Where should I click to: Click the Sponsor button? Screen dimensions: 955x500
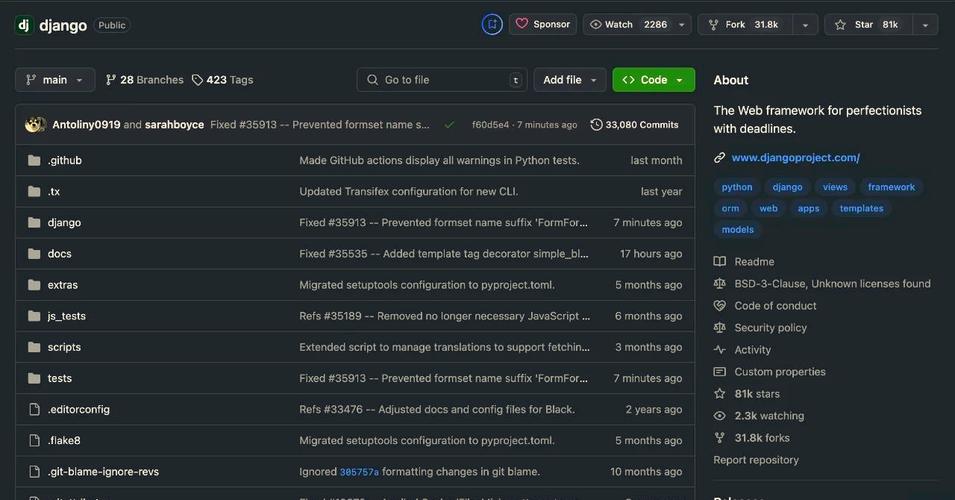[543, 24]
